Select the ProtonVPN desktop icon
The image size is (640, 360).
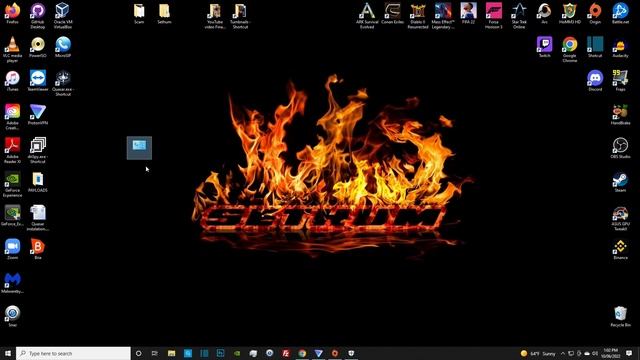tap(38, 114)
